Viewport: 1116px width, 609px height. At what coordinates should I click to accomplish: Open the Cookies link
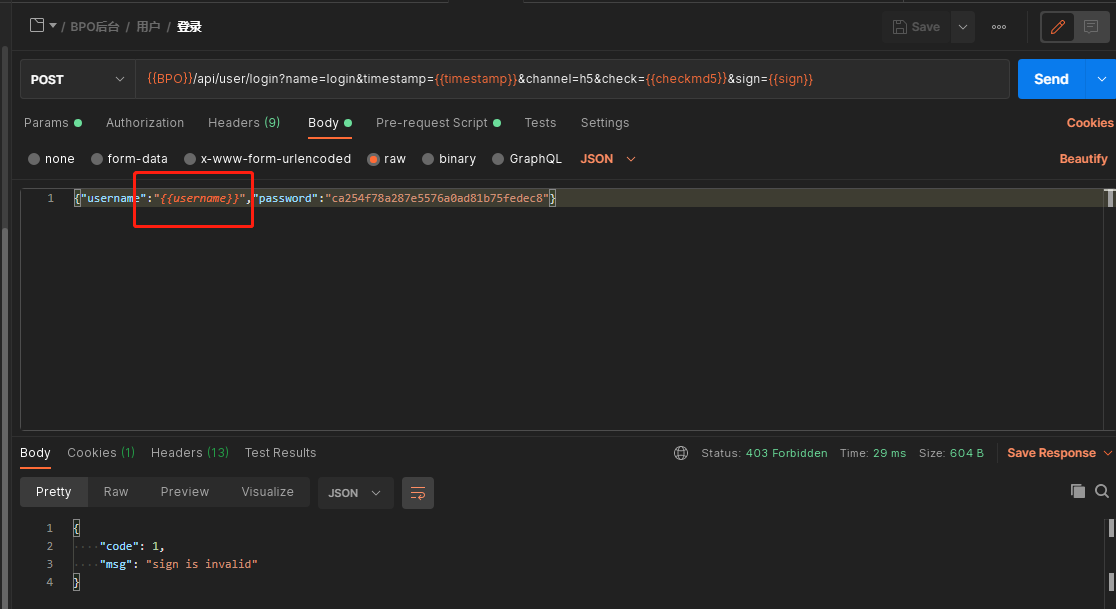[1090, 122]
